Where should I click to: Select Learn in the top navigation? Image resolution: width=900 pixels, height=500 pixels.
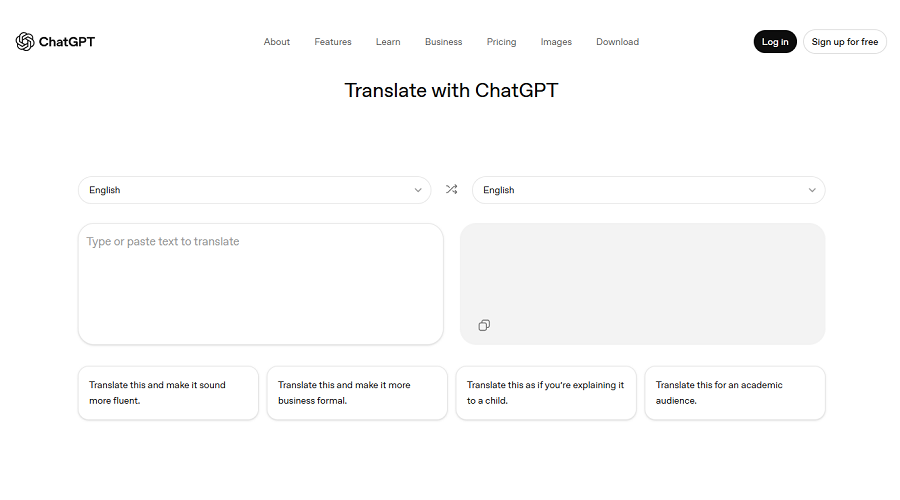[x=388, y=42]
